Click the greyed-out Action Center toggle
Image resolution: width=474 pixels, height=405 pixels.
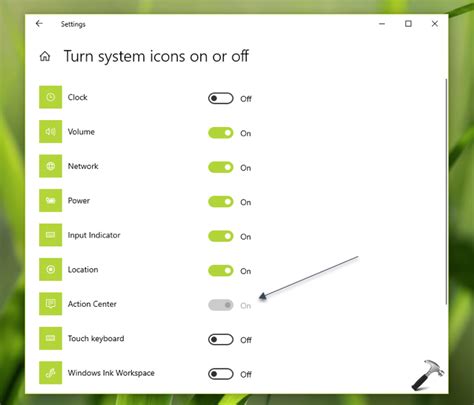221,305
